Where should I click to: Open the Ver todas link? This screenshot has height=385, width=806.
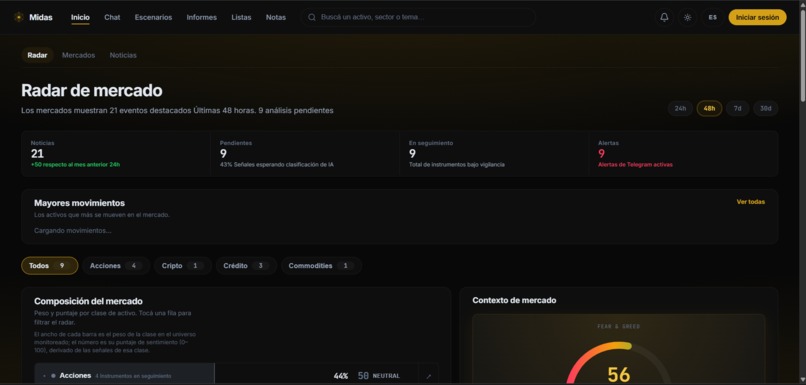pos(750,201)
